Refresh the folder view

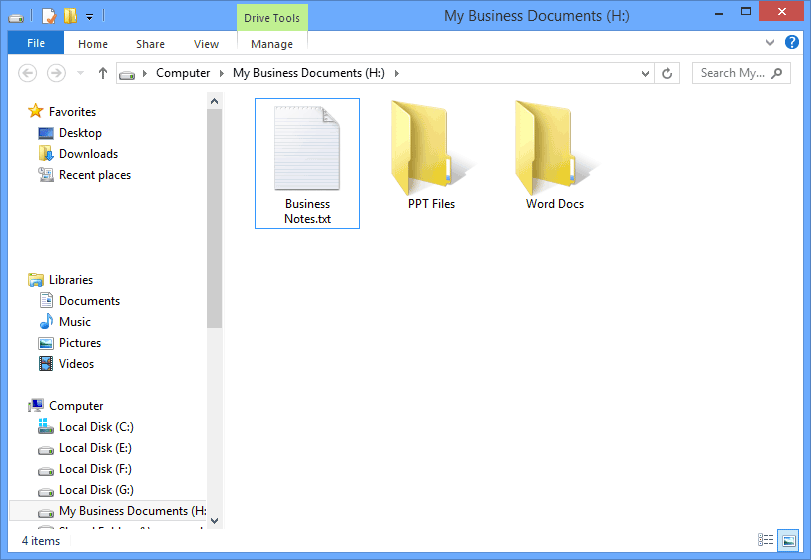(667, 73)
